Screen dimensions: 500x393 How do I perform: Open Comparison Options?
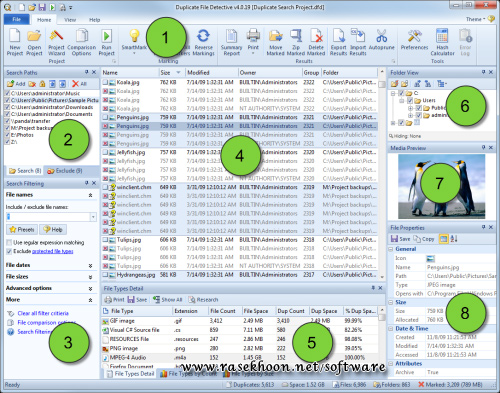pos(82,43)
